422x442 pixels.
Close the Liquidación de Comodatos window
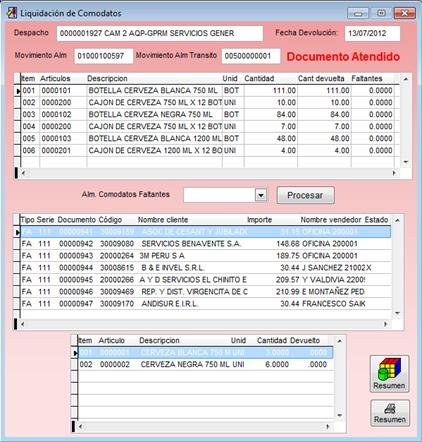tap(405, 13)
